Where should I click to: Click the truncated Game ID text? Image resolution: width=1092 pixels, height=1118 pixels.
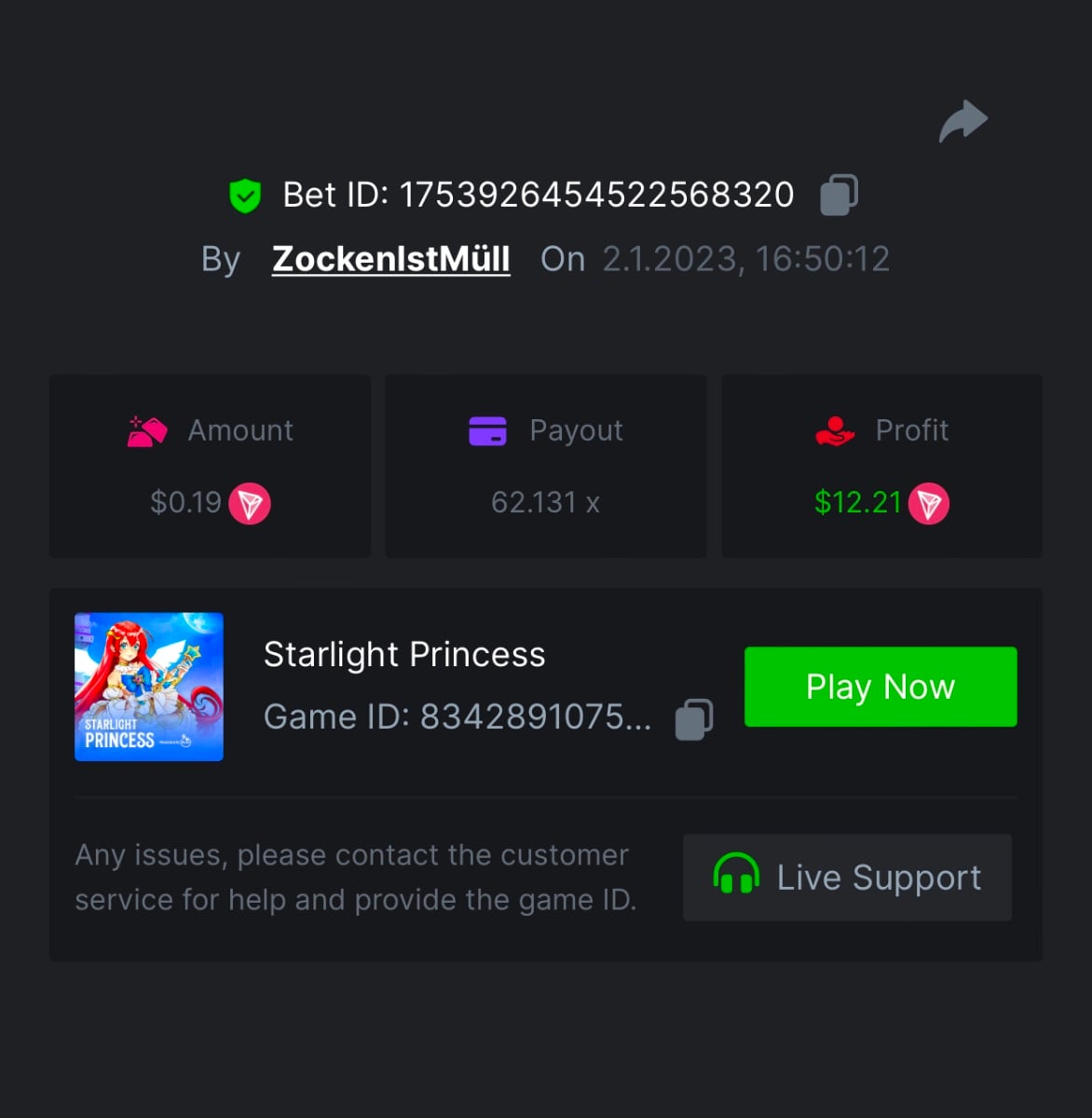457,717
